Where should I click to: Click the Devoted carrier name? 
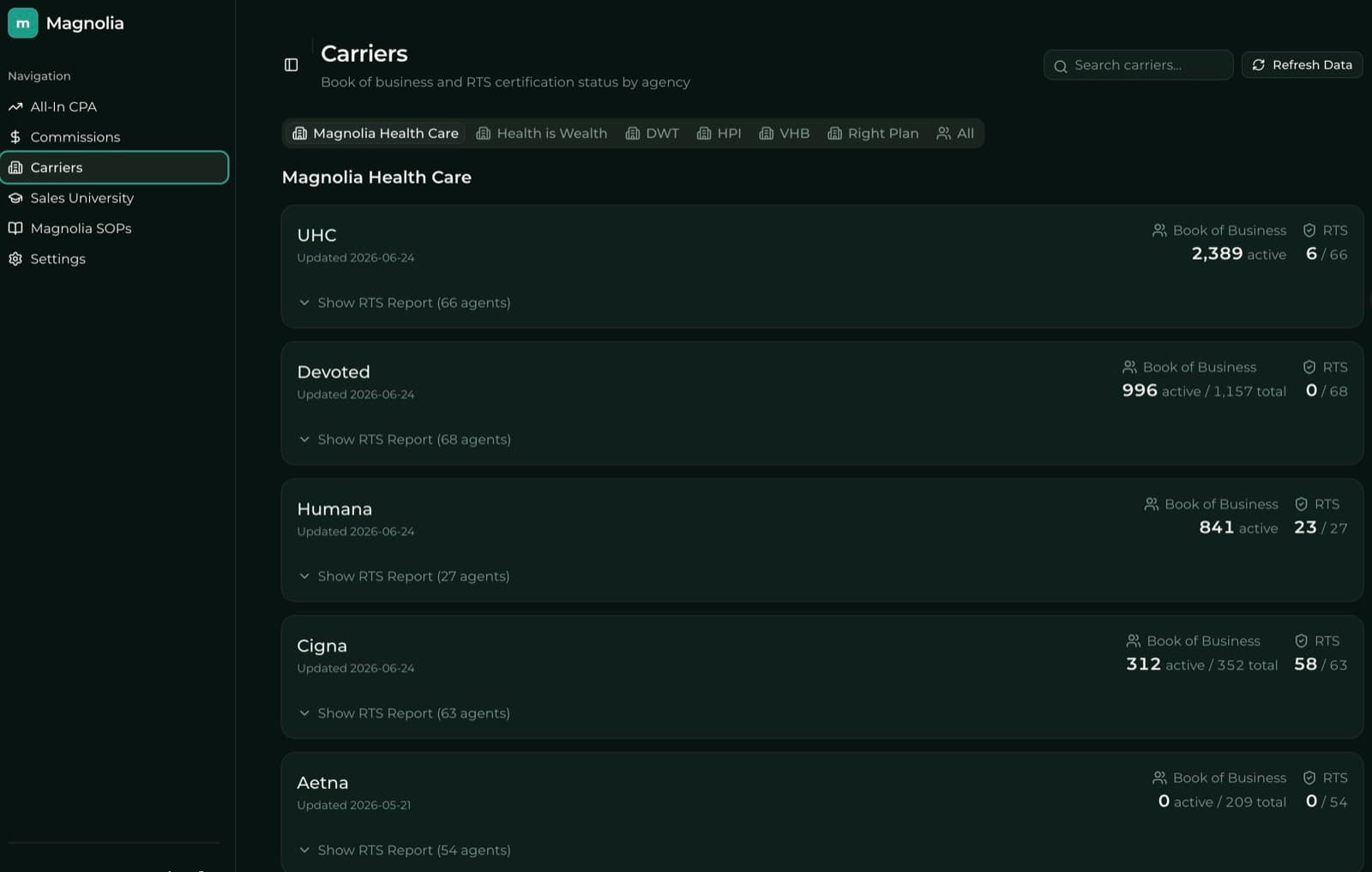tap(334, 372)
